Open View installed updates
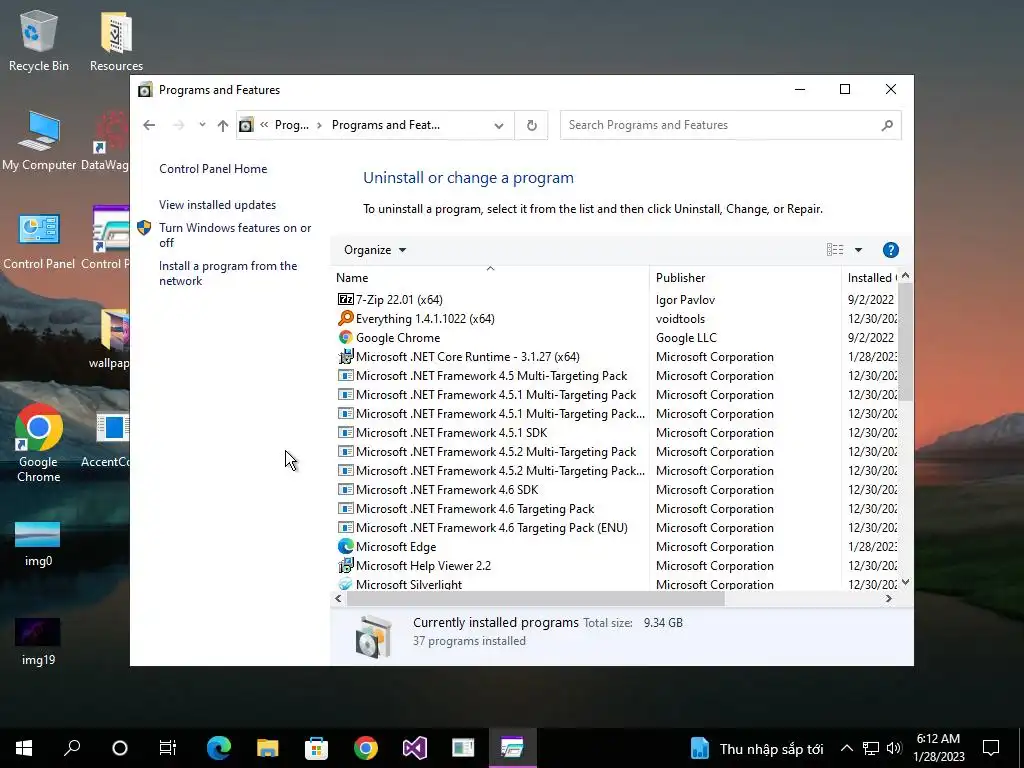The height and width of the screenshot is (768, 1024). [217, 204]
